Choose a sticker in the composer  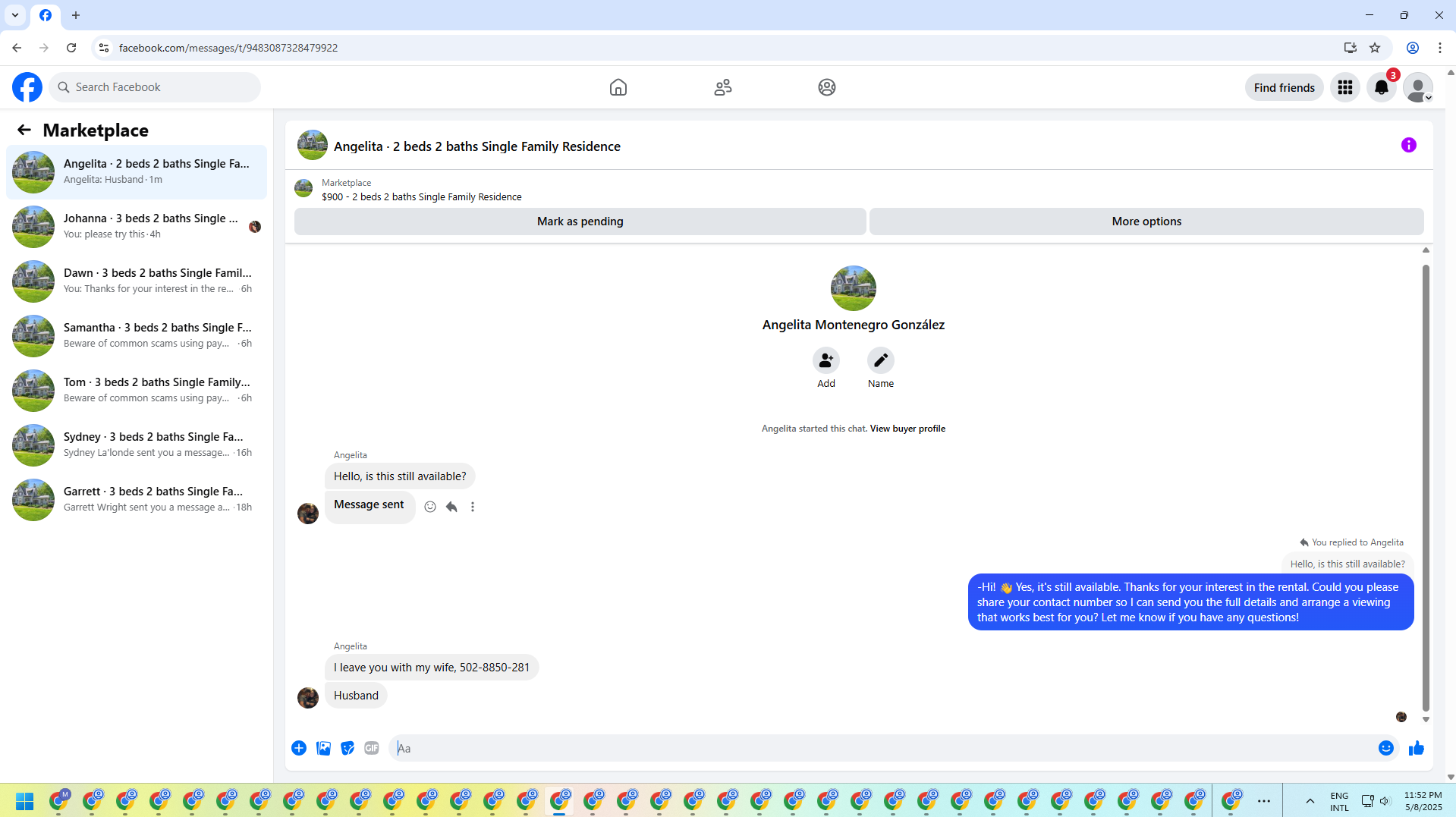pyautogui.click(x=347, y=748)
